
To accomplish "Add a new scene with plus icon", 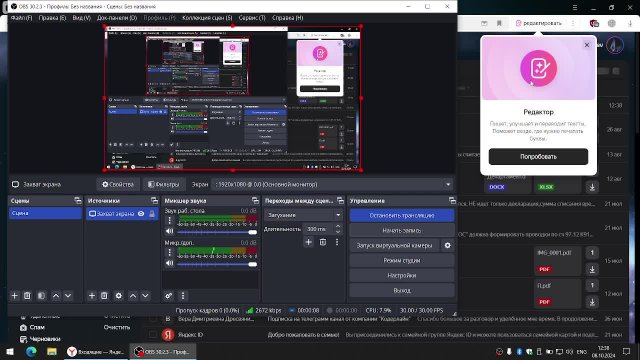I will tap(15, 296).
